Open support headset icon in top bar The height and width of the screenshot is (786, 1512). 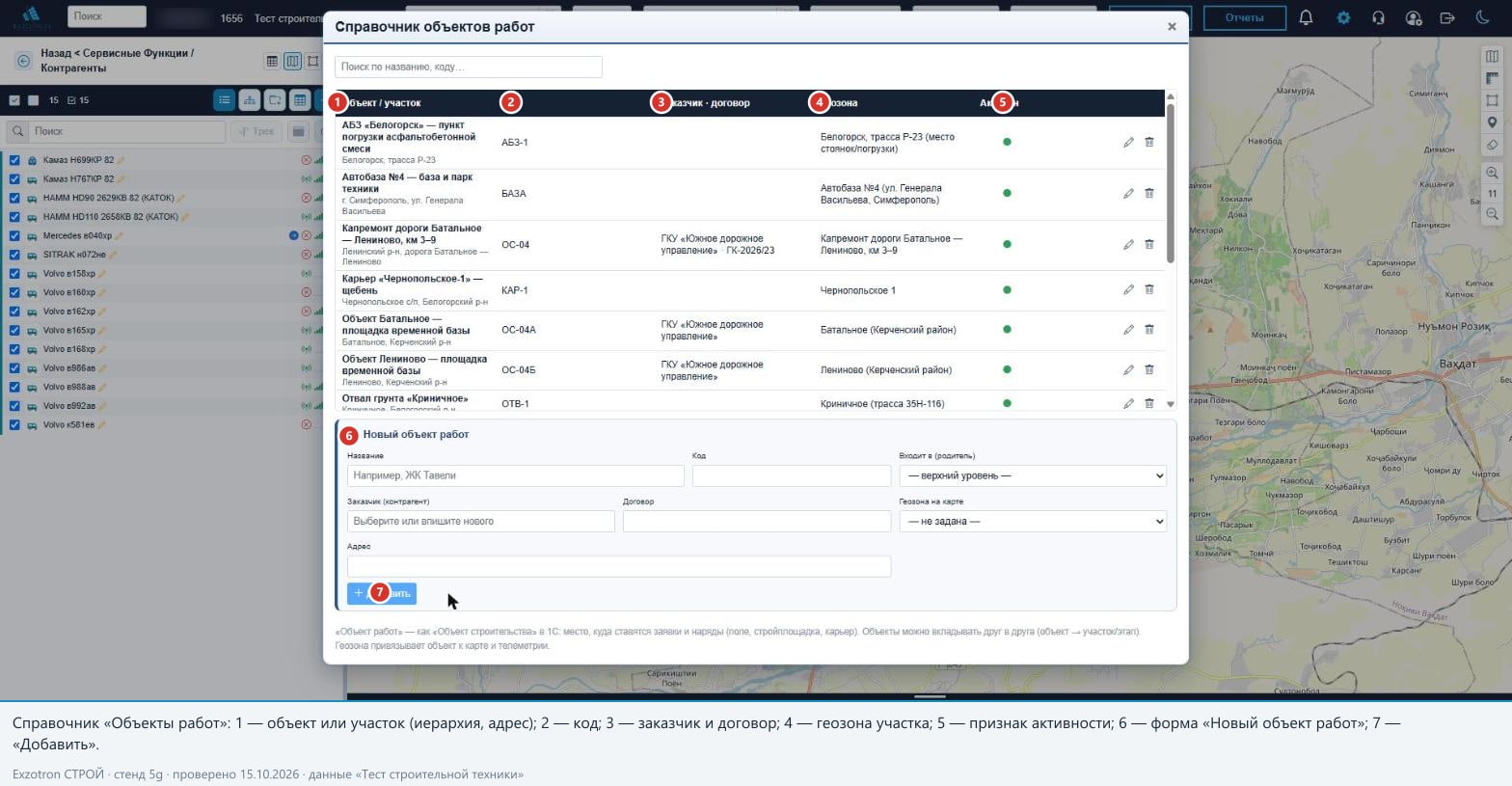1378,17
